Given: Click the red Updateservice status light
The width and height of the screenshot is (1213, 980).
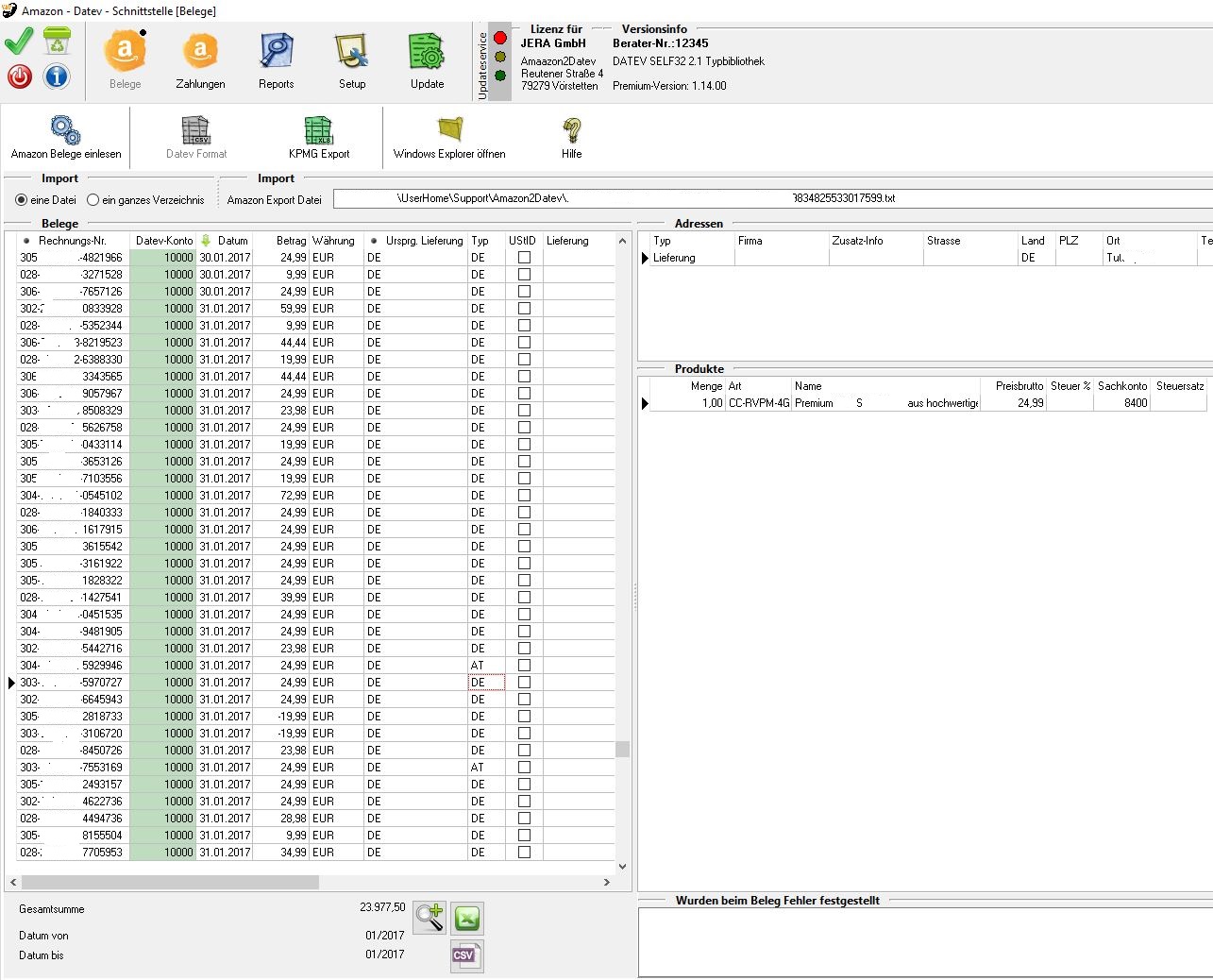Looking at the screenshot, I should pos(500,38).
